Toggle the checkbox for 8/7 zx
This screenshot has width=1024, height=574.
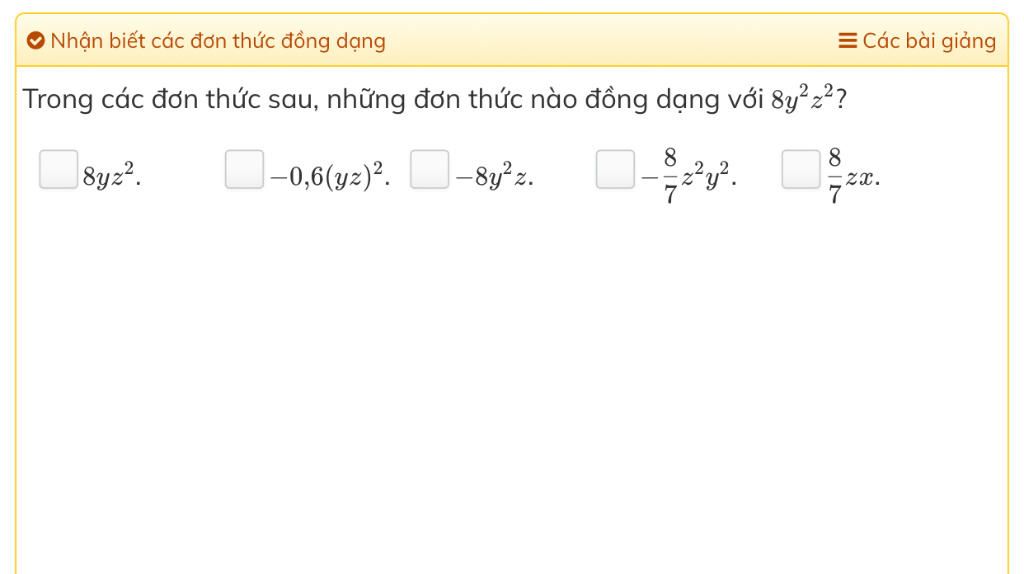click(x=801, y=169)
